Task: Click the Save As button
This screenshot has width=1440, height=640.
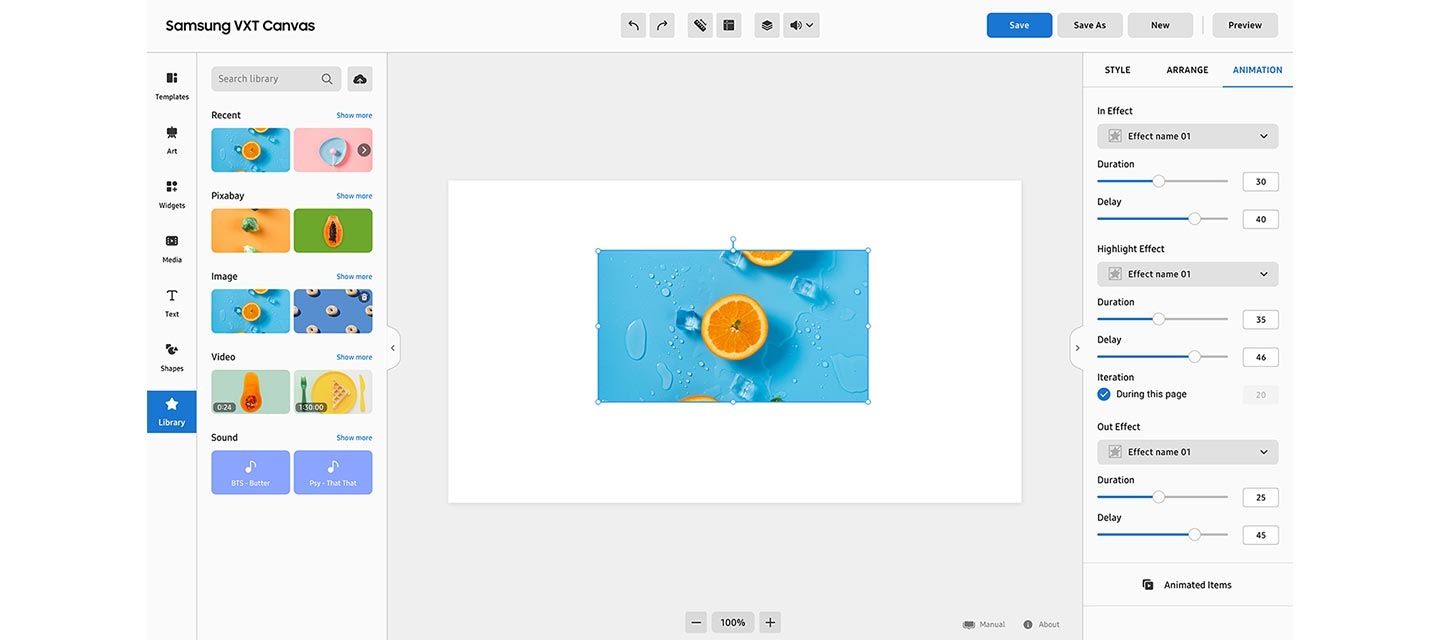Action: tap(1089, 25)
